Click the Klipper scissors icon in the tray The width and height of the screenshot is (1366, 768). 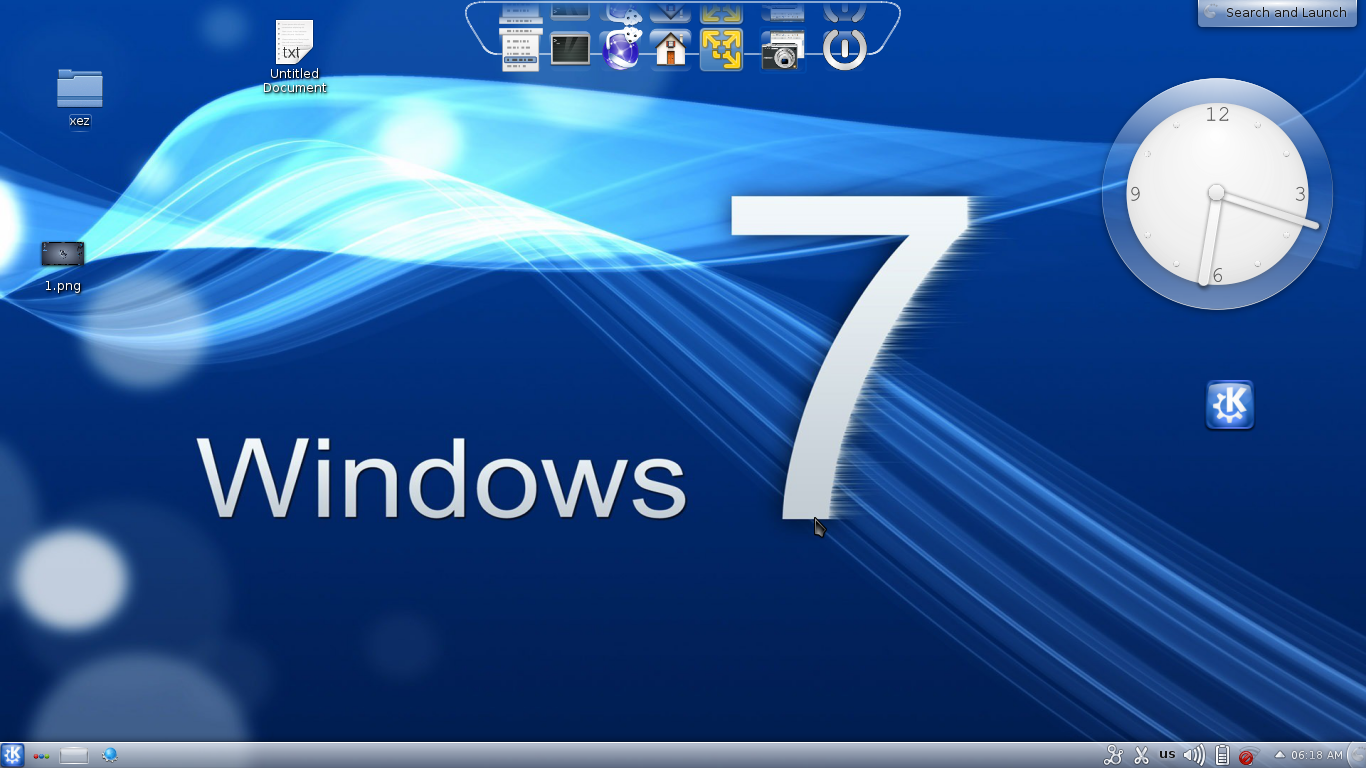click(x=1141, y=755)
